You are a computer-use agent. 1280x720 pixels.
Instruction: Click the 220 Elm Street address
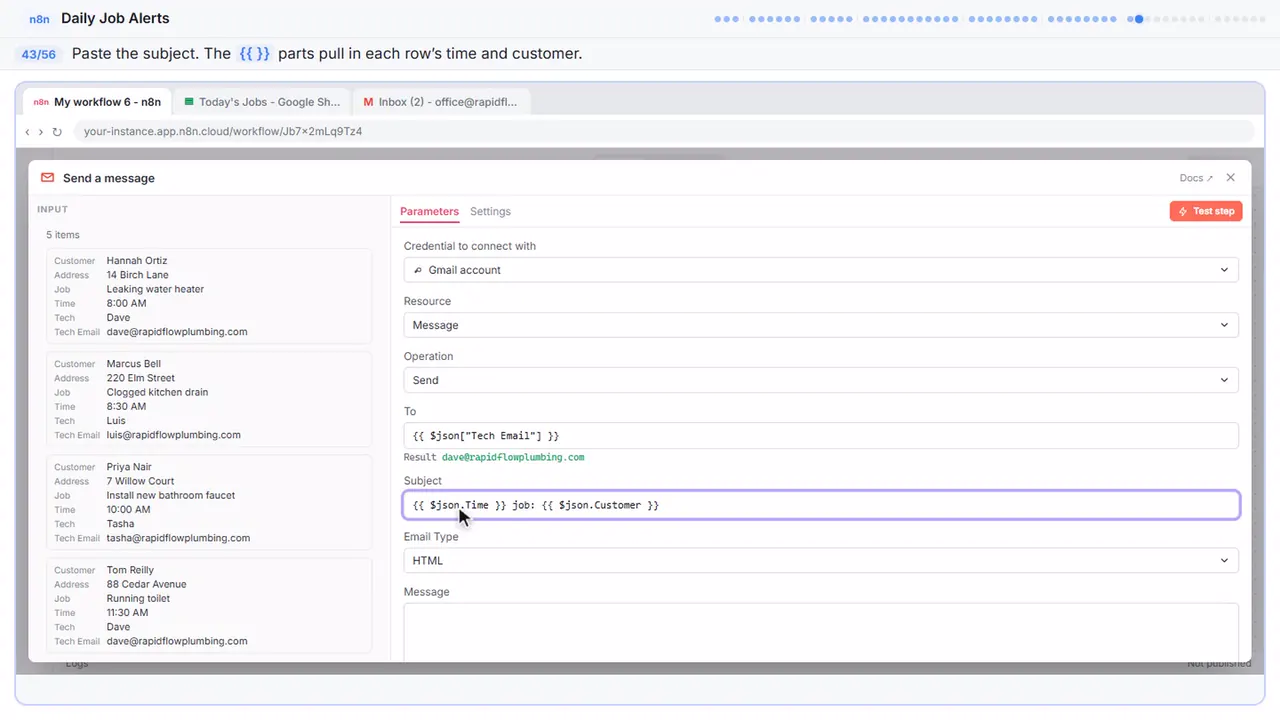coord(141,378)
